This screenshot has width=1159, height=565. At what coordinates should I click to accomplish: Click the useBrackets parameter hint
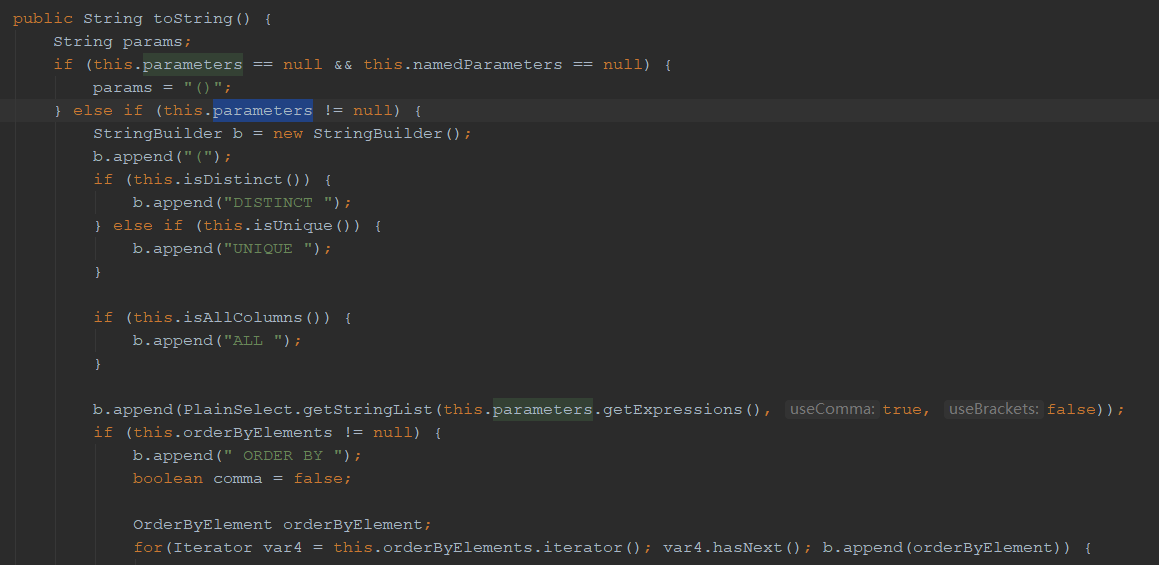tap(994, 409)
